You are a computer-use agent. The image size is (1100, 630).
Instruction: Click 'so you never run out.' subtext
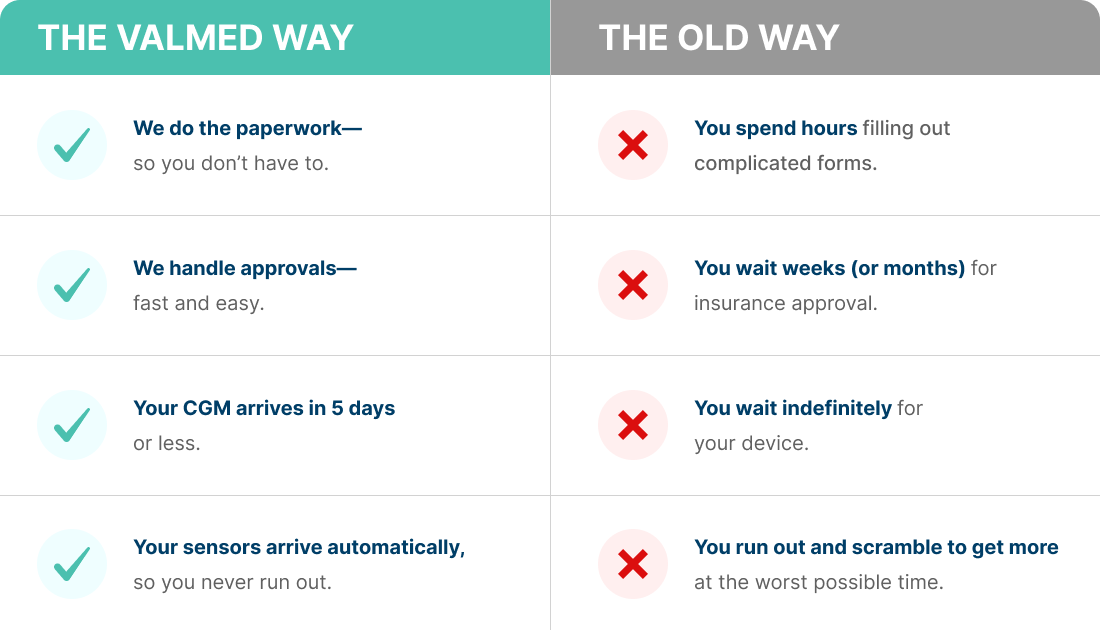pos(232,582)
